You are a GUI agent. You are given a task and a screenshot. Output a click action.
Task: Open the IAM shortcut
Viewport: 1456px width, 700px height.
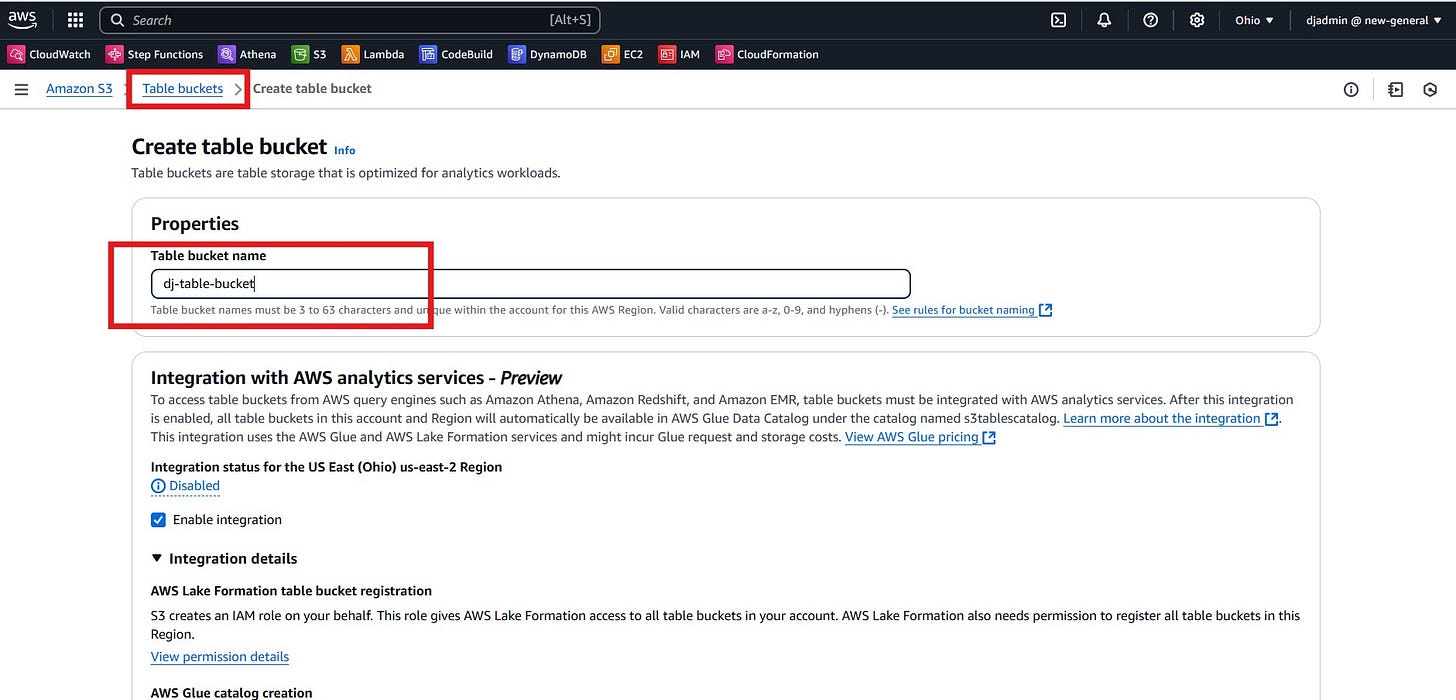[x=679, y=54]
